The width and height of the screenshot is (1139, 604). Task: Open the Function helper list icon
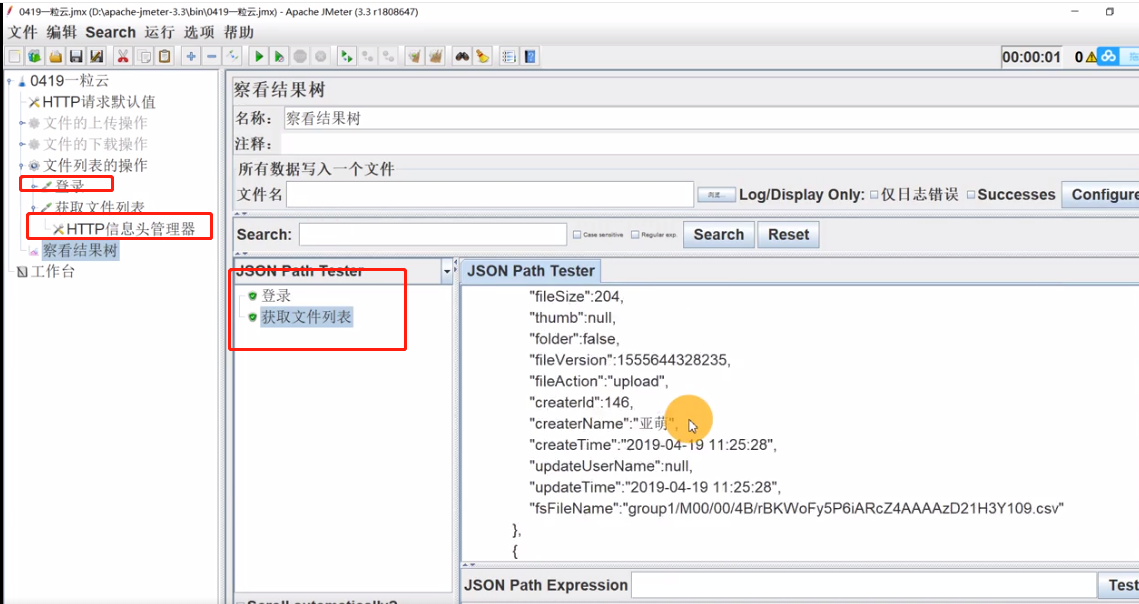tap(508, 56)
